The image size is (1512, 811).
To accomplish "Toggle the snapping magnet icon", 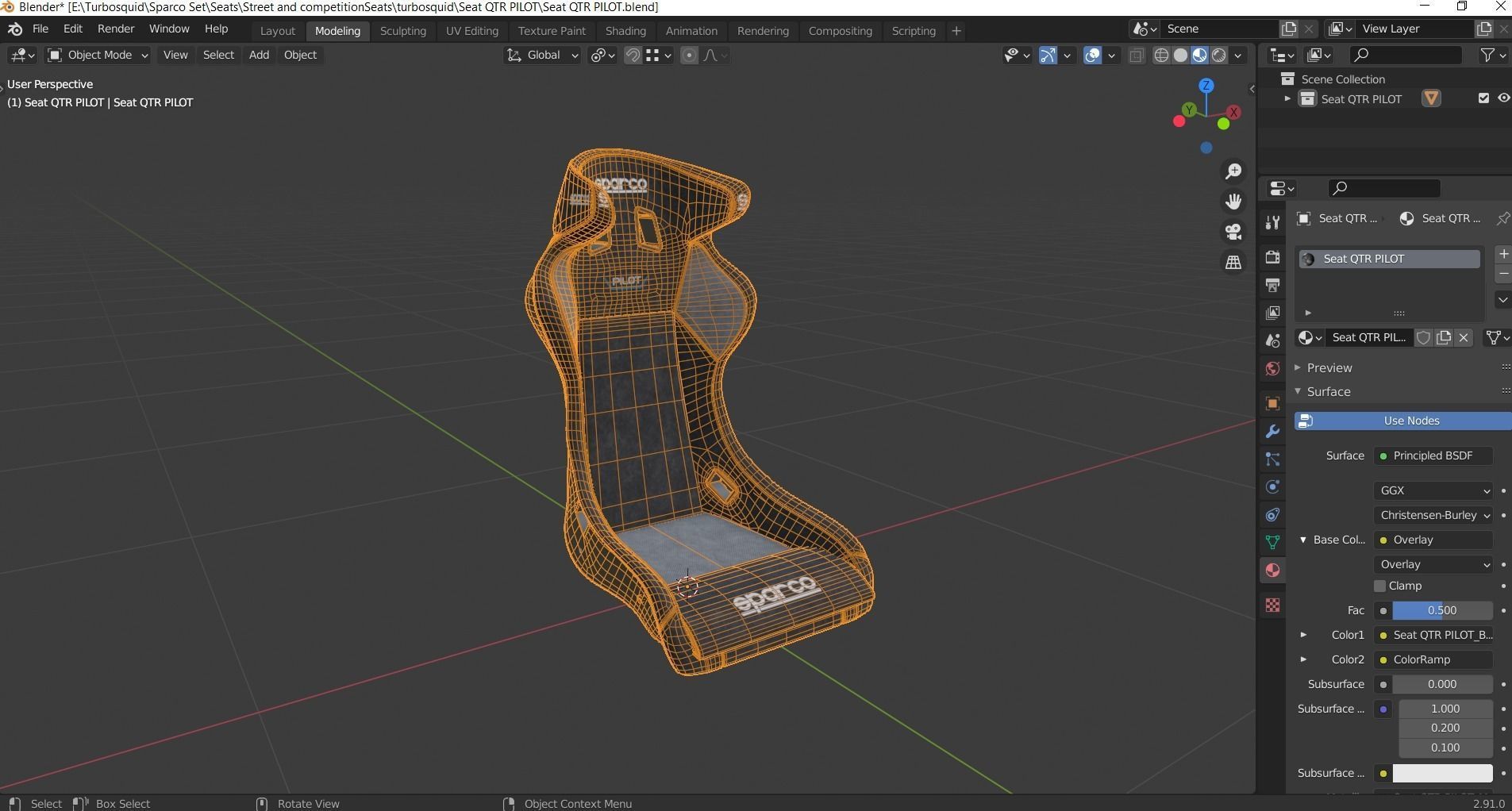I will 633,55.
